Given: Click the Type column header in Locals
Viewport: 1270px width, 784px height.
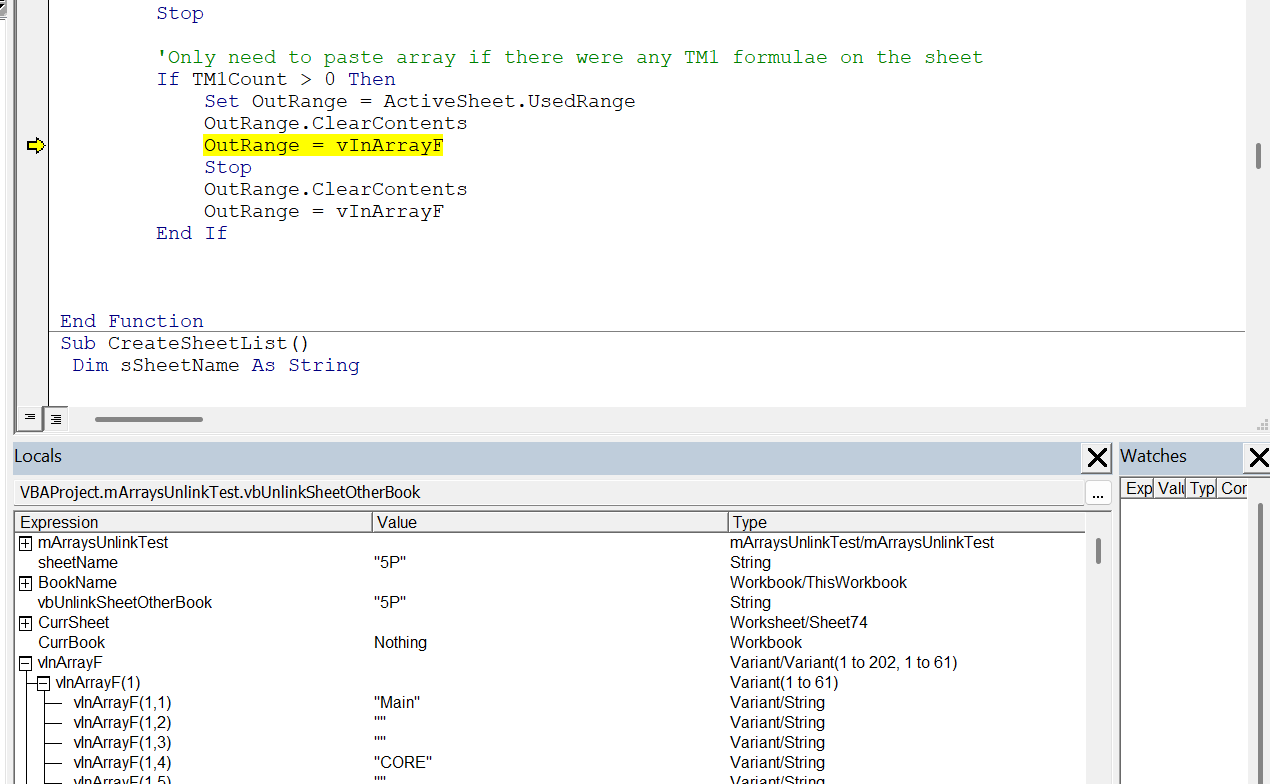Looking at the screenshot, I should coord(906,522).
